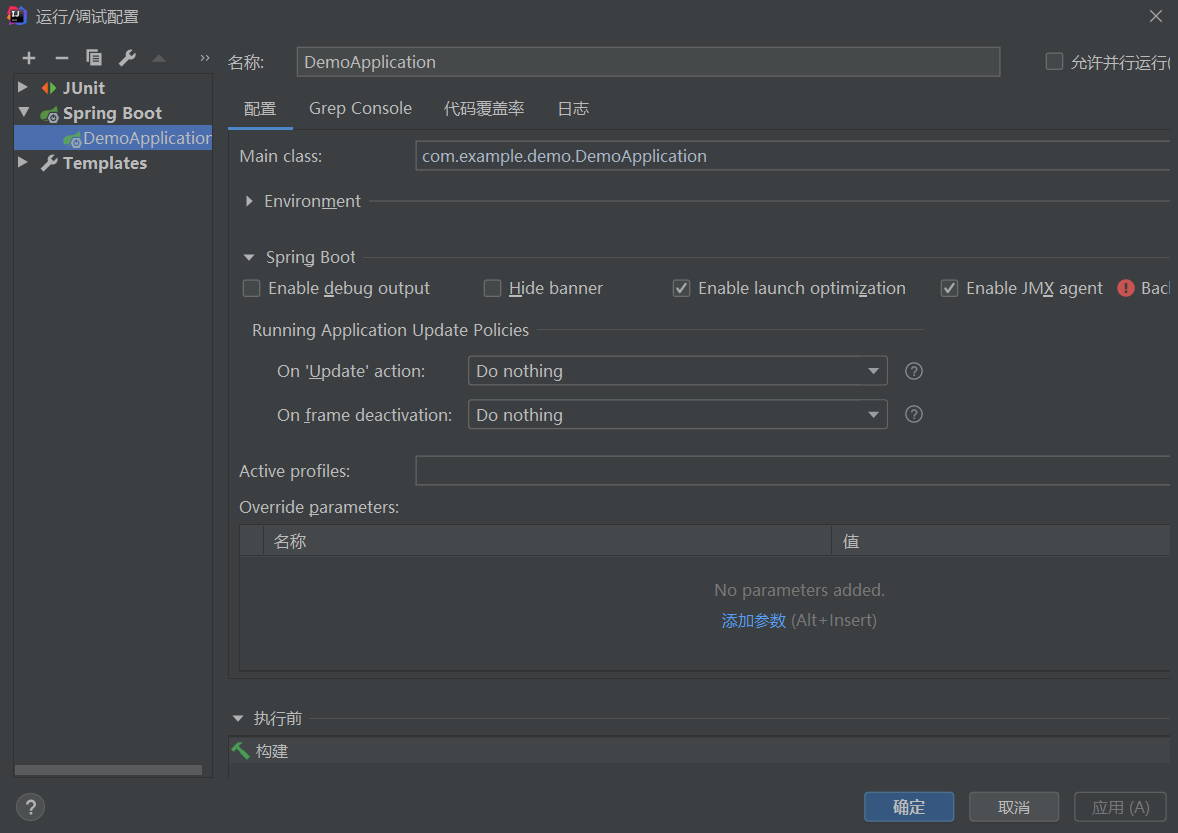Open help for On 'Update' action
This screenshot has height=833, width=1178.
(914, 371)
